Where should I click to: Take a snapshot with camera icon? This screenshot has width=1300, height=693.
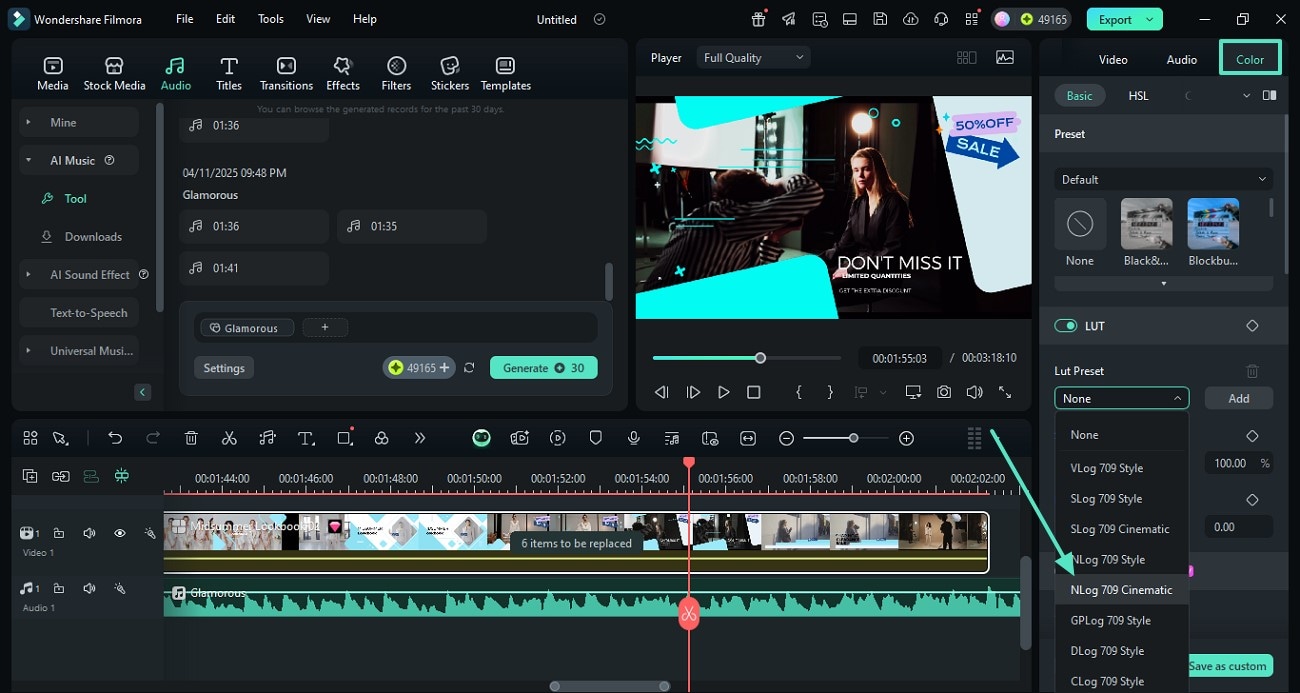click(x=944, y=393)
